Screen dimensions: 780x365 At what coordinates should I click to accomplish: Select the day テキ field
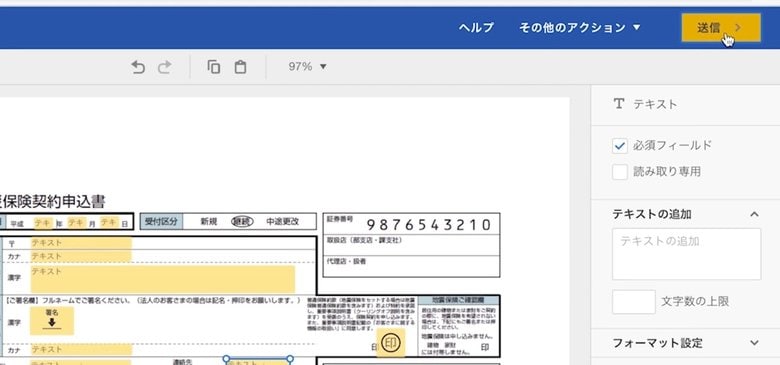pos(109,223)
